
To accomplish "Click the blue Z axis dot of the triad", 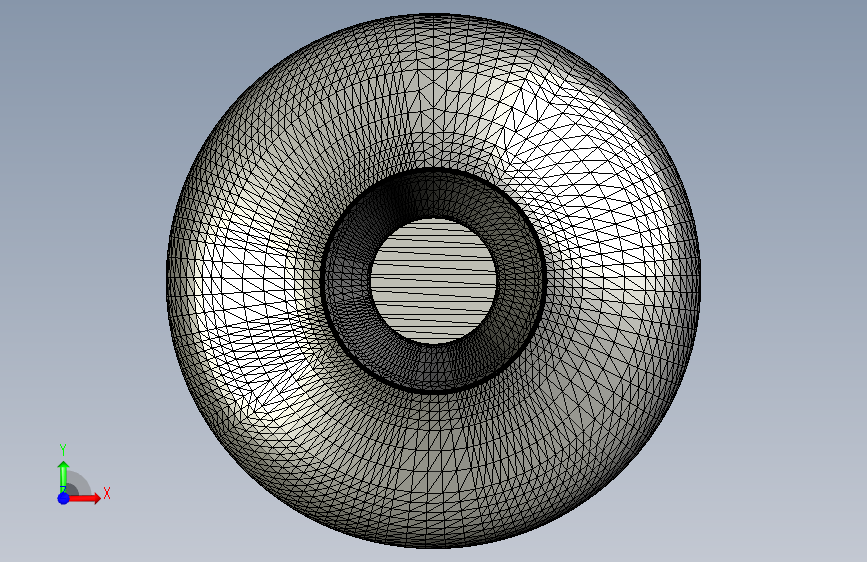I will click(63, 498).
